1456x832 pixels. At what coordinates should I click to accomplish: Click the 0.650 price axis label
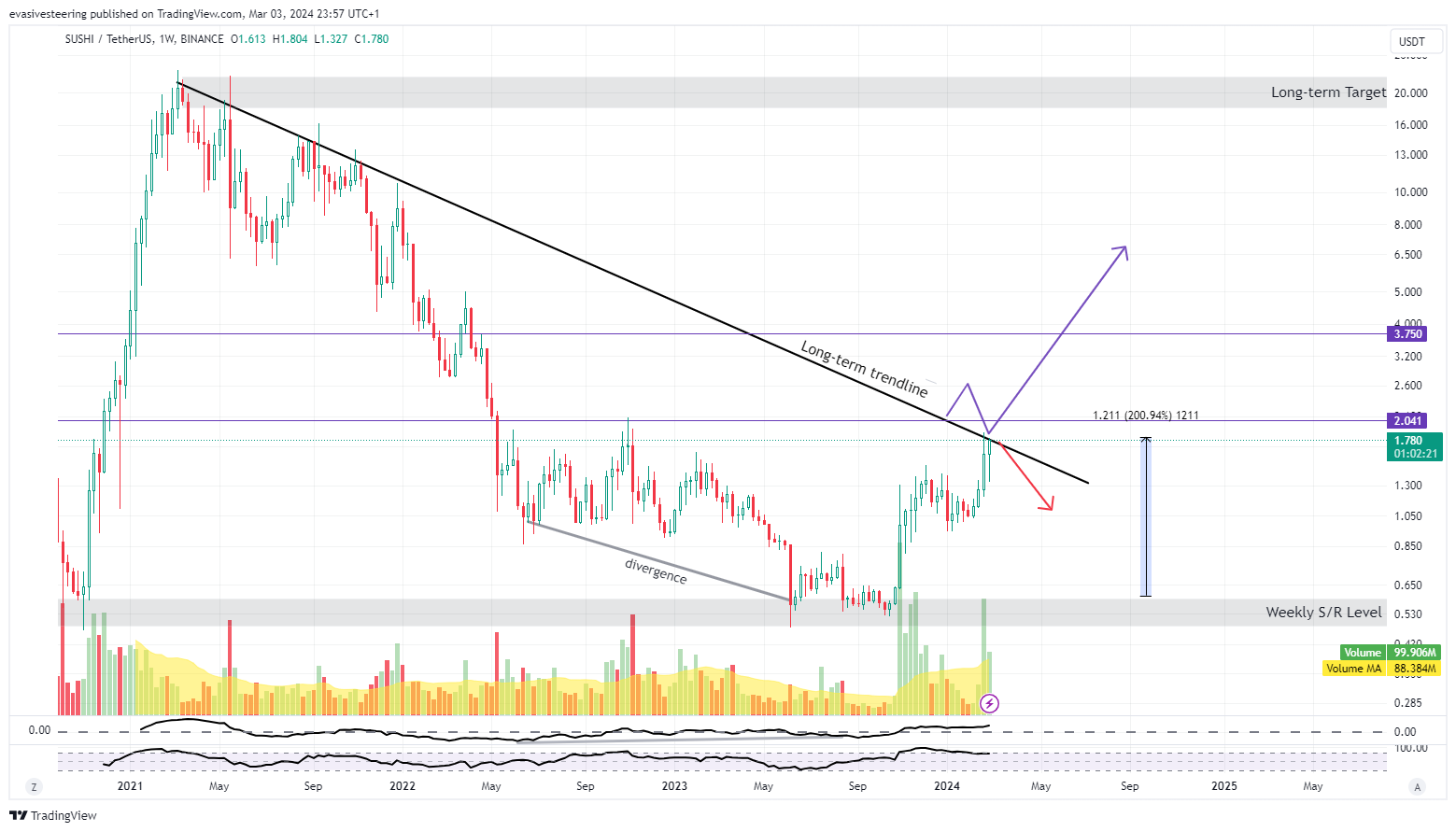click(1407, 585)
